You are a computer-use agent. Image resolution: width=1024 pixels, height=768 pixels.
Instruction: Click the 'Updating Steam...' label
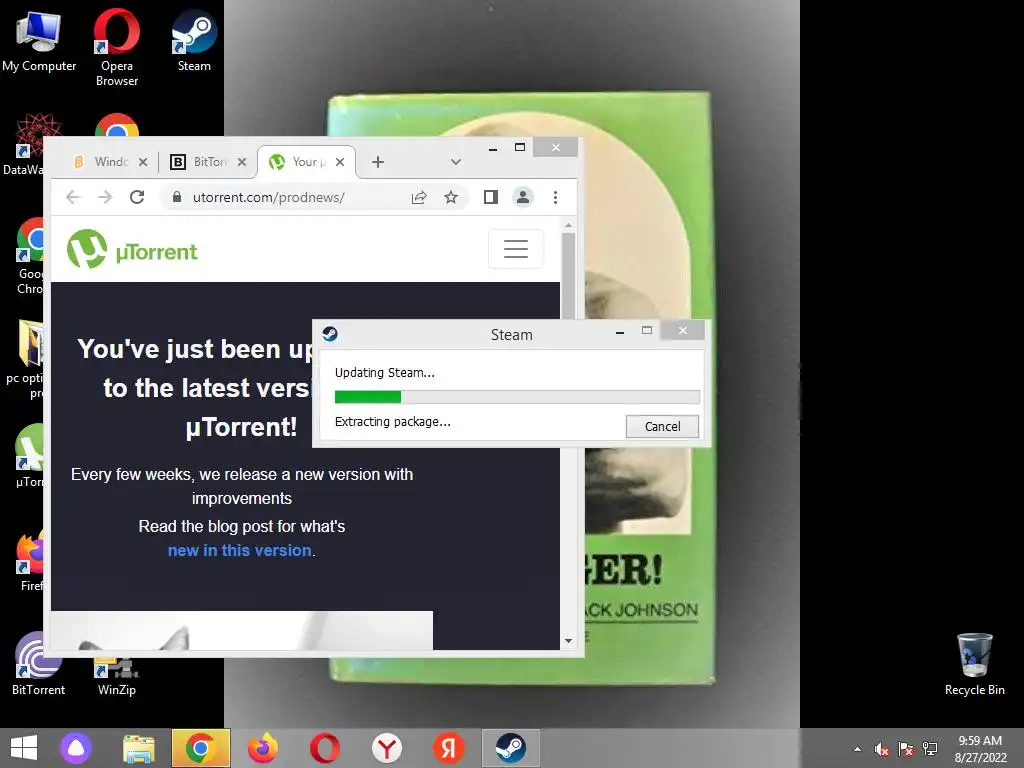click(385, 373)
